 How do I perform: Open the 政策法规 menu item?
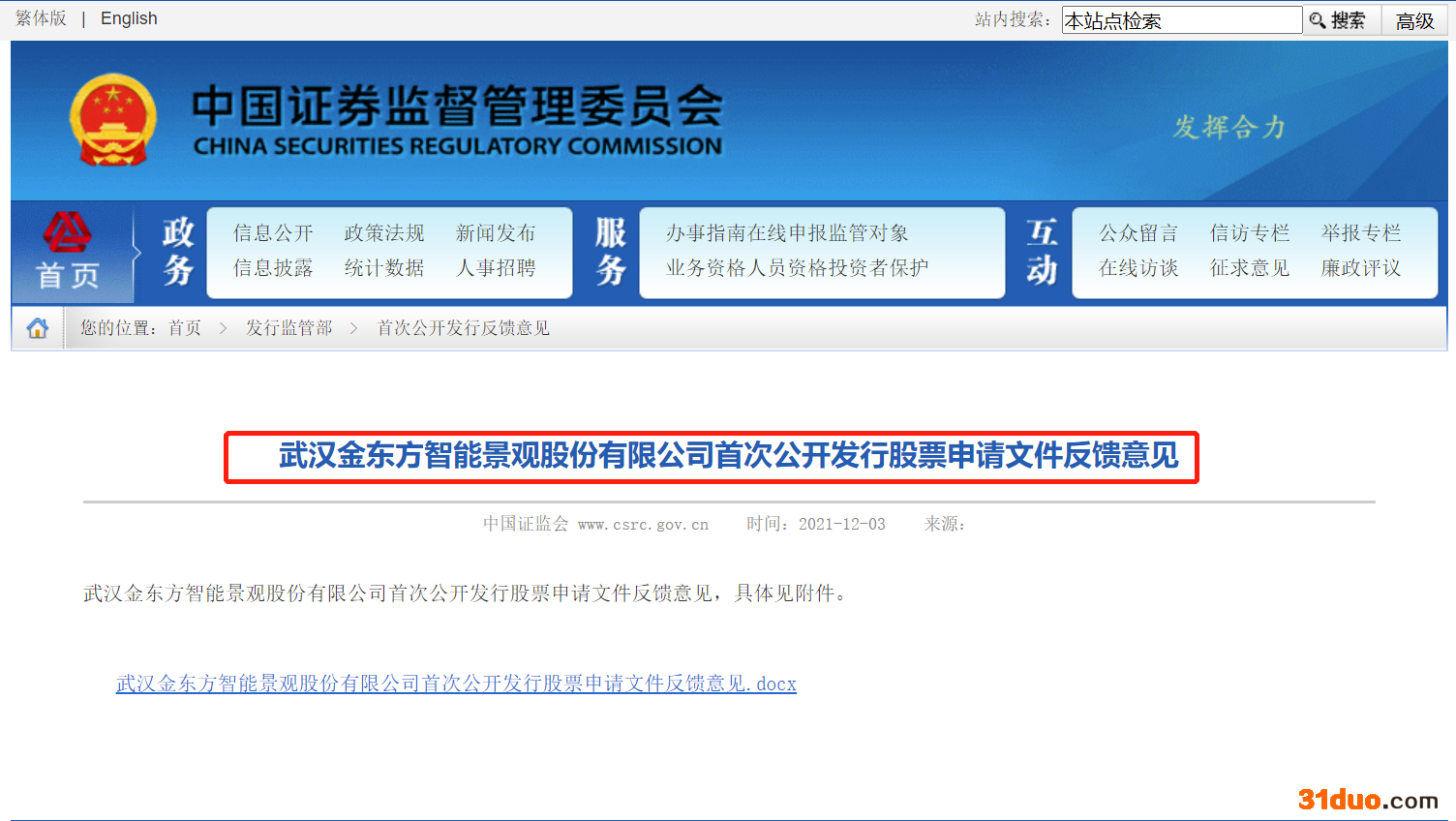[384, 233]
